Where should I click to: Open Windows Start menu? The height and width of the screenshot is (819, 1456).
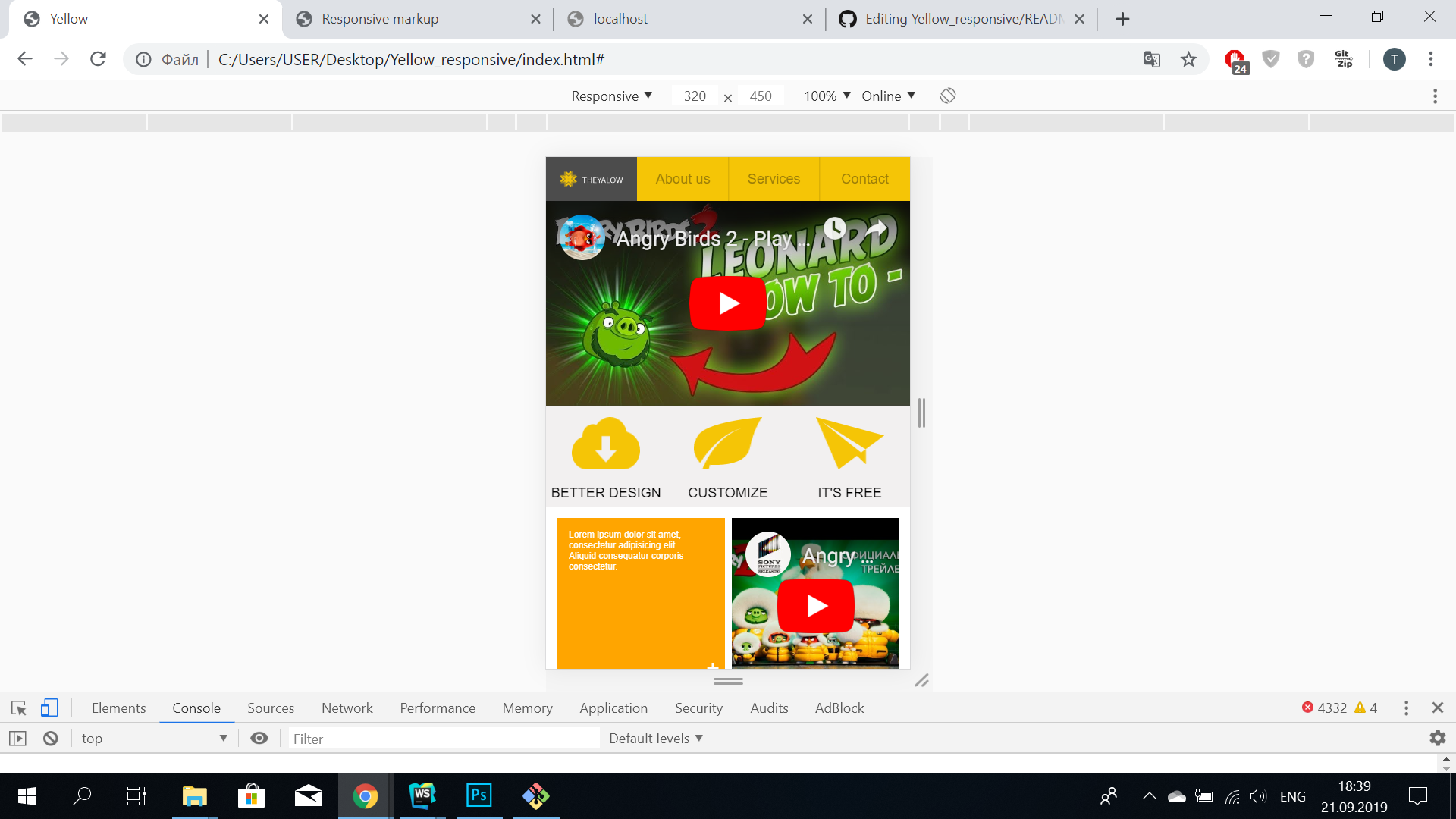[27, 796]
